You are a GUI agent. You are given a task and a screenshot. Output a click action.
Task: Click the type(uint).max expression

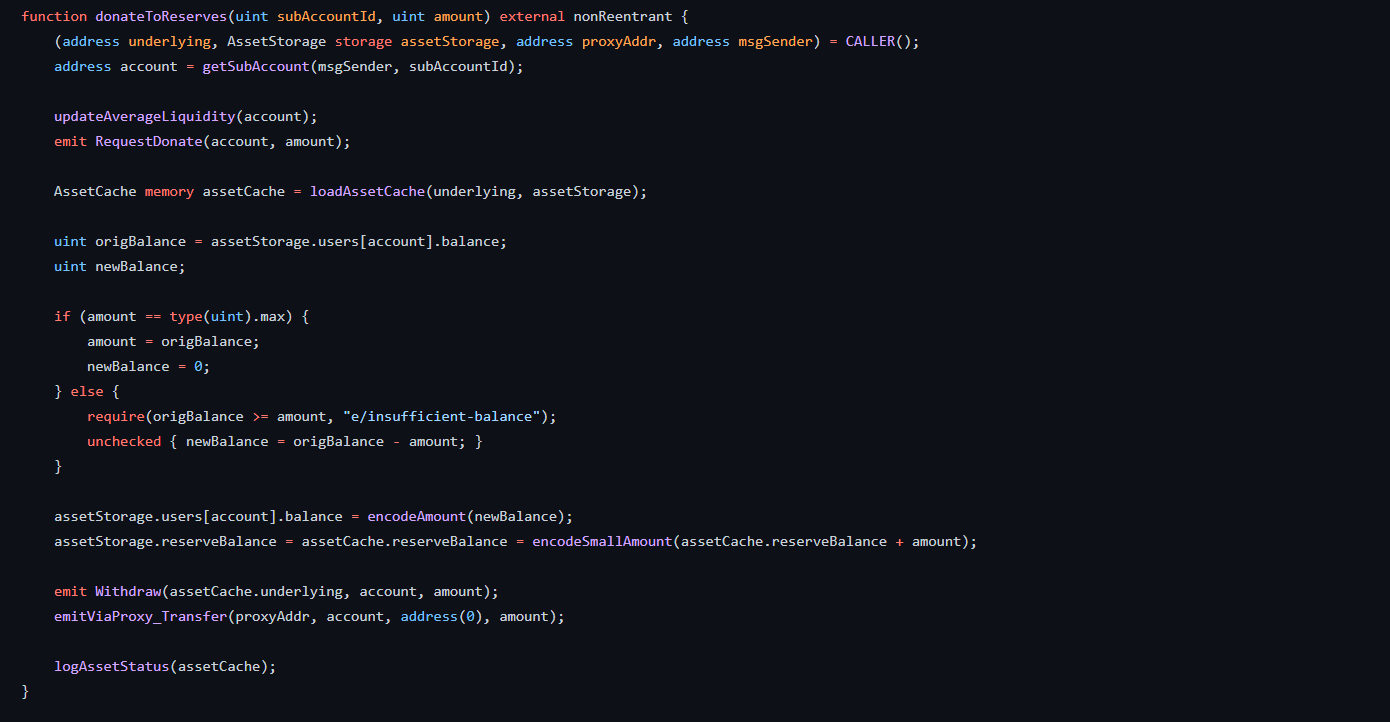[230, 317]
